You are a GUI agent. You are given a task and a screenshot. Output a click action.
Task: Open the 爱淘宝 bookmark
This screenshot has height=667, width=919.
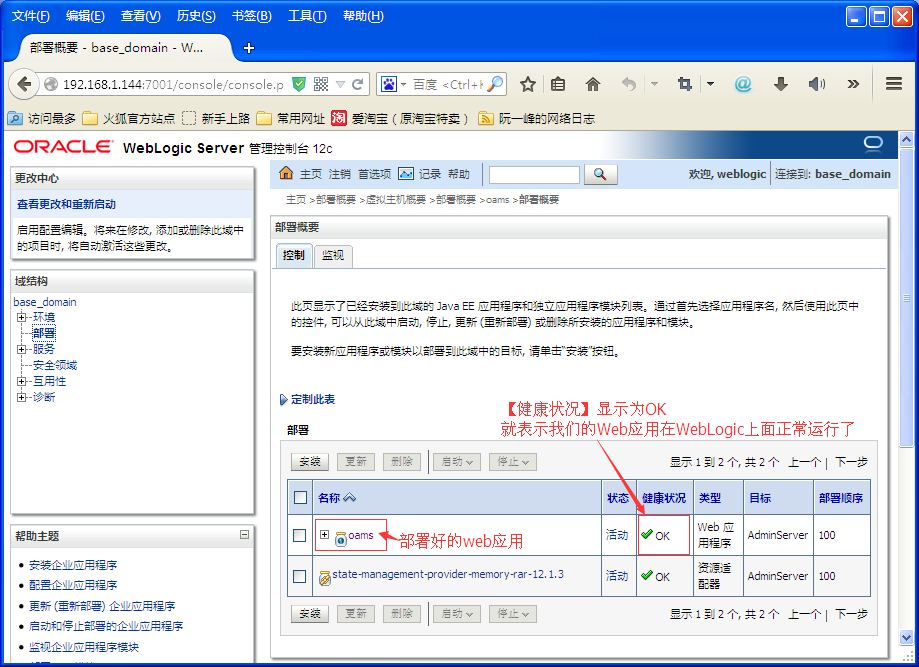[400, 119]
